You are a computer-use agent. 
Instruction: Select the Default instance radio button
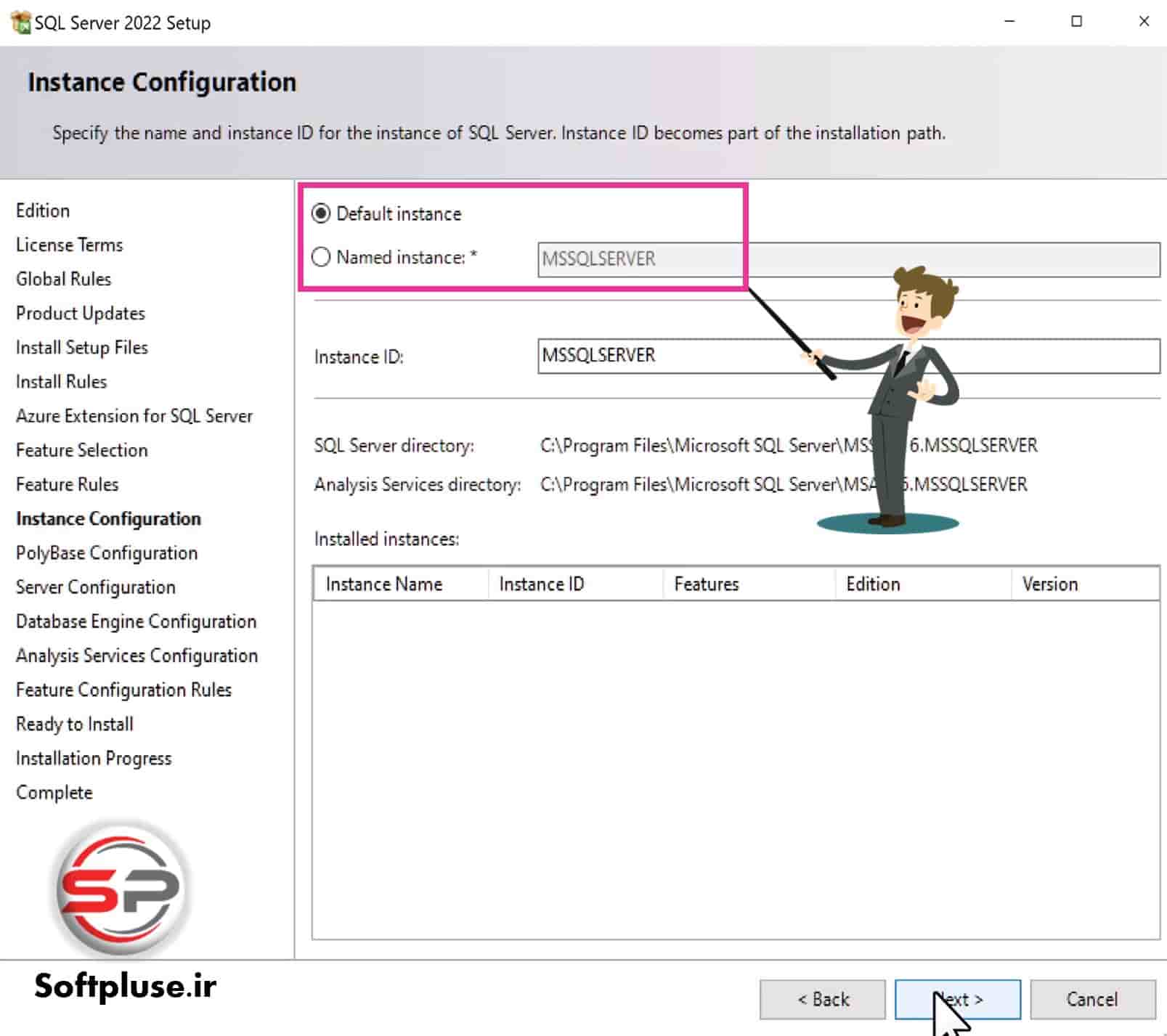320,213
